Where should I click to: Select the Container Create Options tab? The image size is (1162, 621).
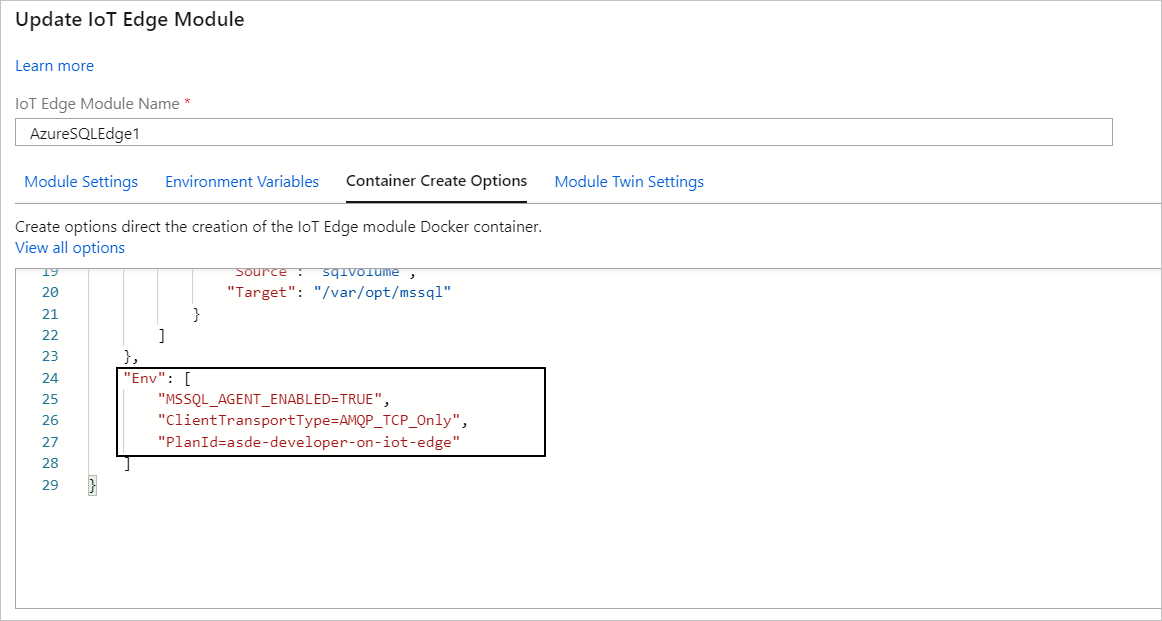[436, 181]
